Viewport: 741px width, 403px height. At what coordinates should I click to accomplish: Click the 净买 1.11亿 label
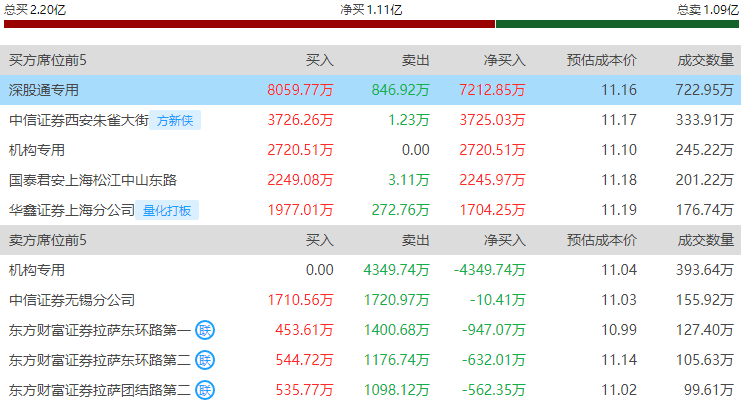(x=371, y=9)
